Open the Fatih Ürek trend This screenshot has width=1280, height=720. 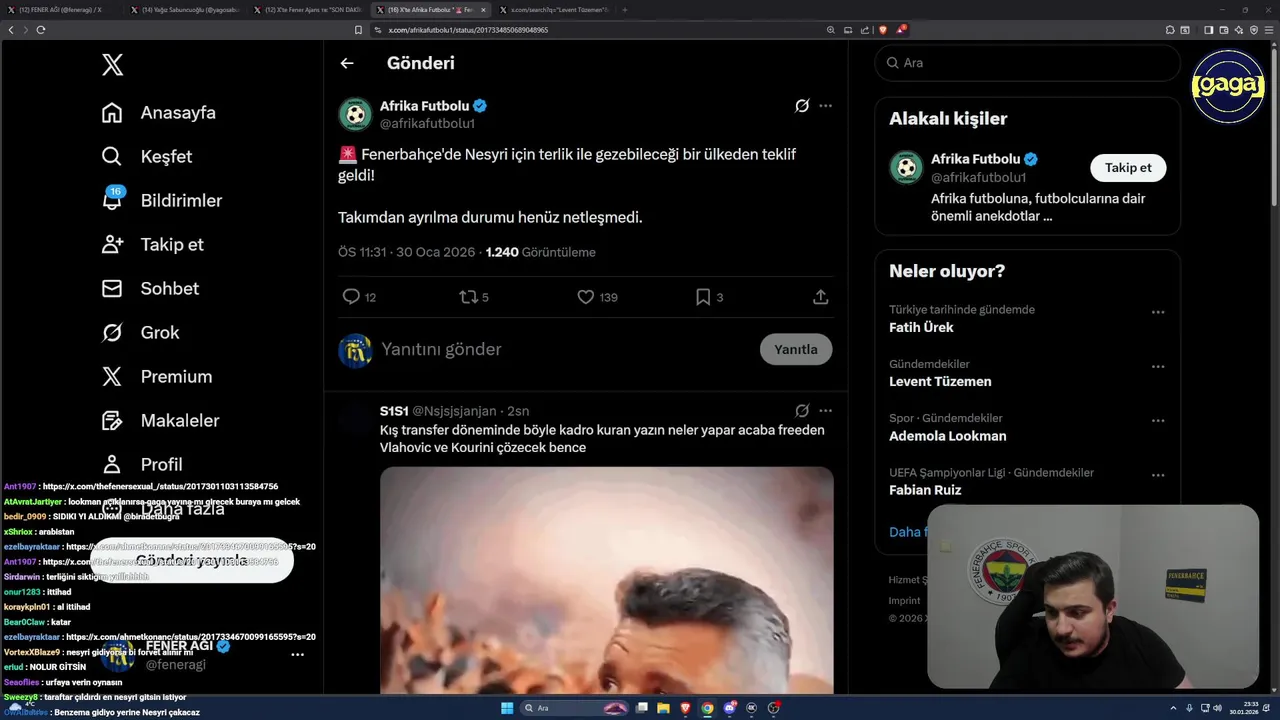tap(921, 328)
